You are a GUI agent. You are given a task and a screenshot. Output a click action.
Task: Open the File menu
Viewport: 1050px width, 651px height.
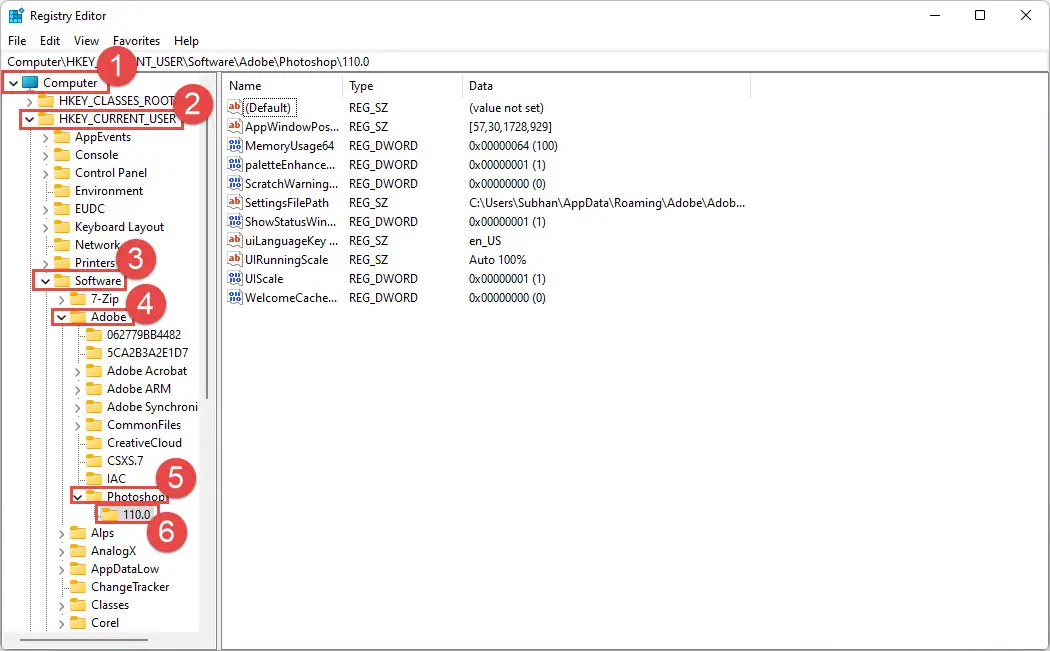[17, 41]
